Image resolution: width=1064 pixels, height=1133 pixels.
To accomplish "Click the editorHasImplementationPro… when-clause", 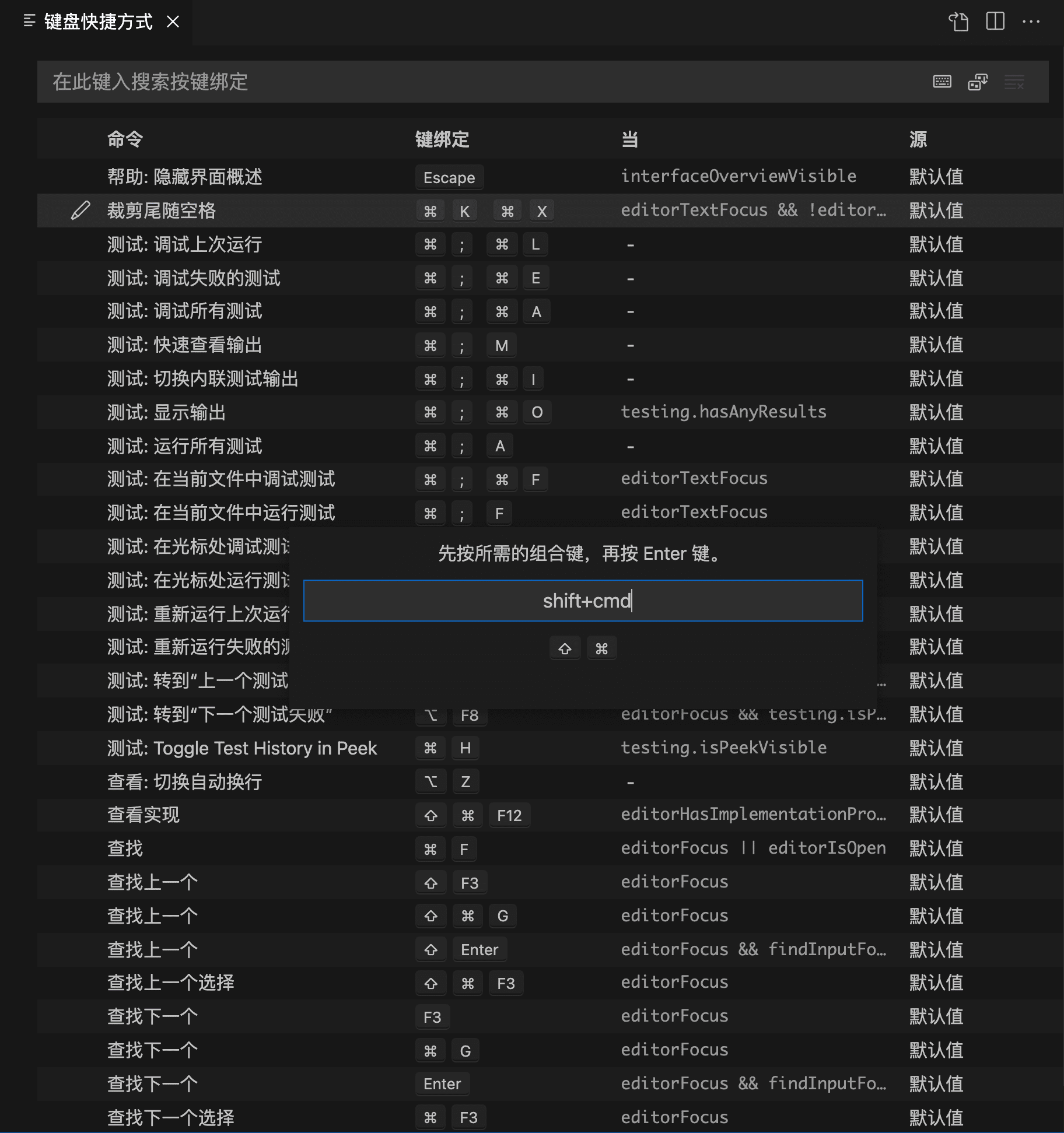I will [x=754, y=815].
